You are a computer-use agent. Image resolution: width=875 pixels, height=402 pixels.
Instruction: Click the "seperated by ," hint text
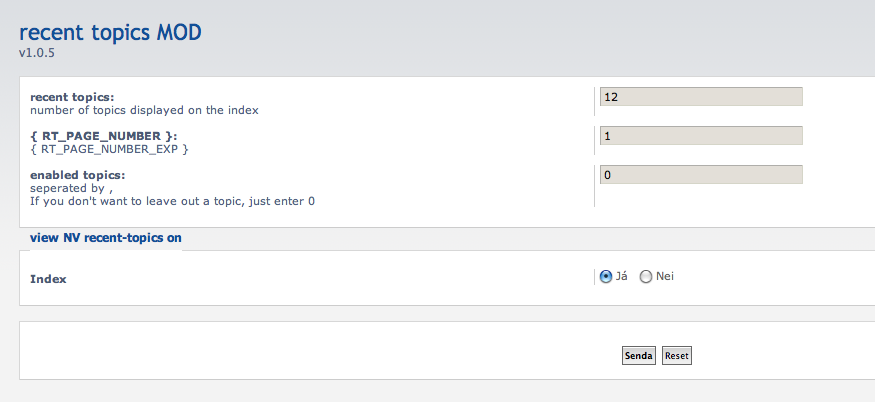pyautogui.click(x=71, y=188)
